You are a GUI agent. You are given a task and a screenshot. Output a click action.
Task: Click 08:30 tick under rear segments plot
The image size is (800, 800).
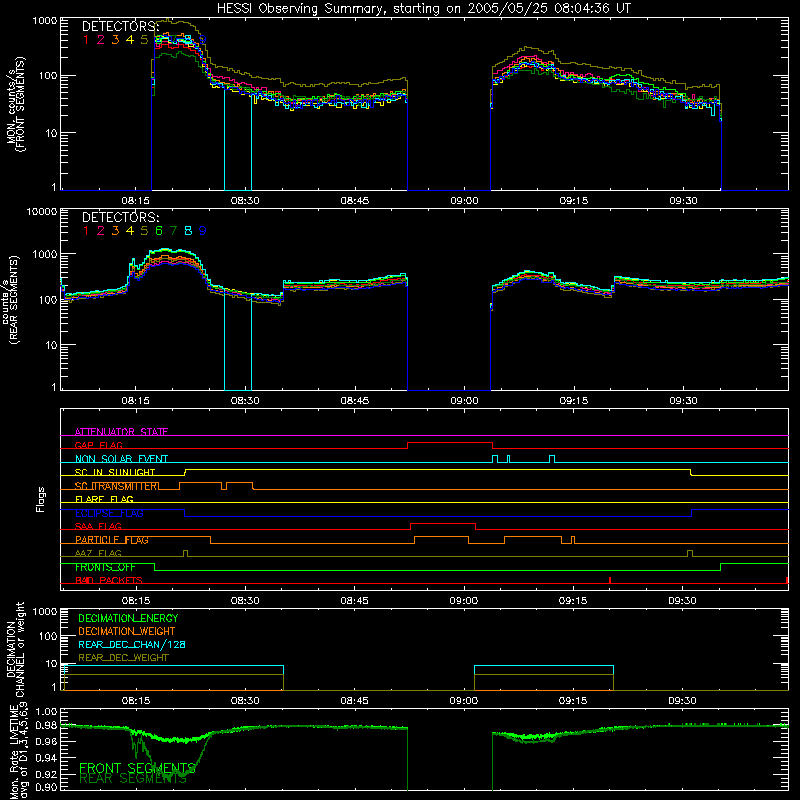tap(245, 401)
